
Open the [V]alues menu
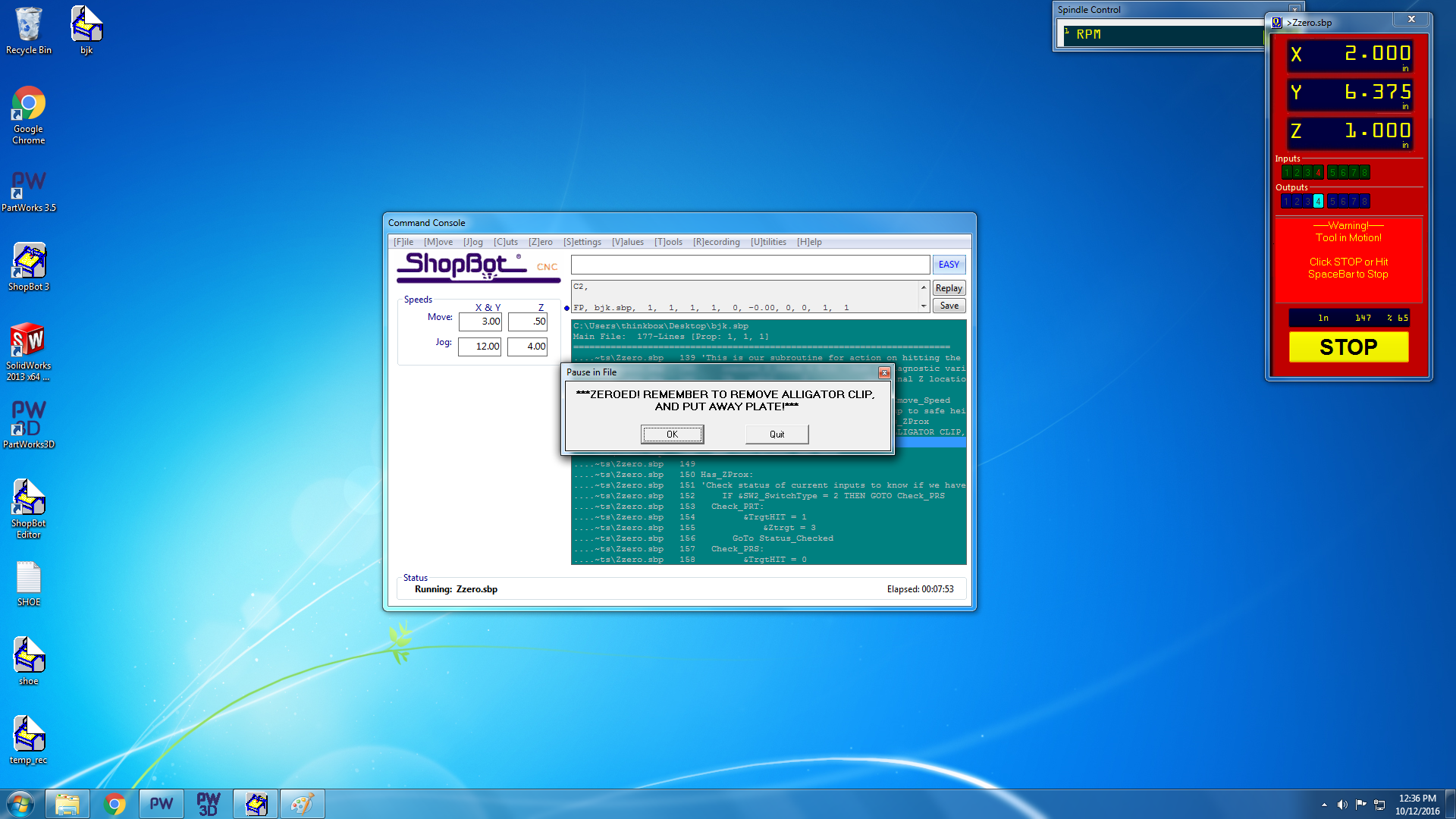click(x=628, y=242)
